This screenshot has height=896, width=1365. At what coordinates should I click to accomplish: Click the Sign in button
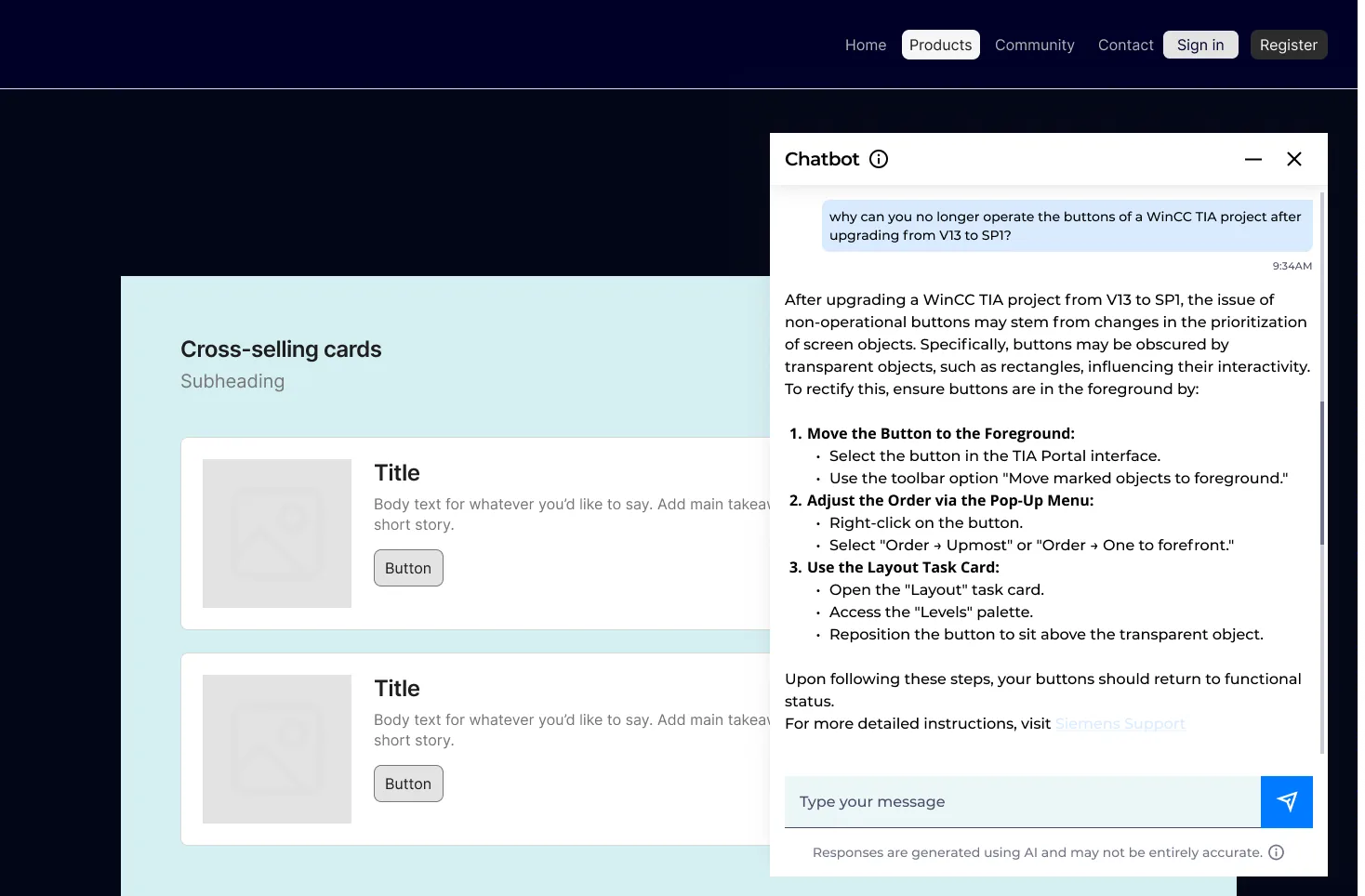(1200, 45)
